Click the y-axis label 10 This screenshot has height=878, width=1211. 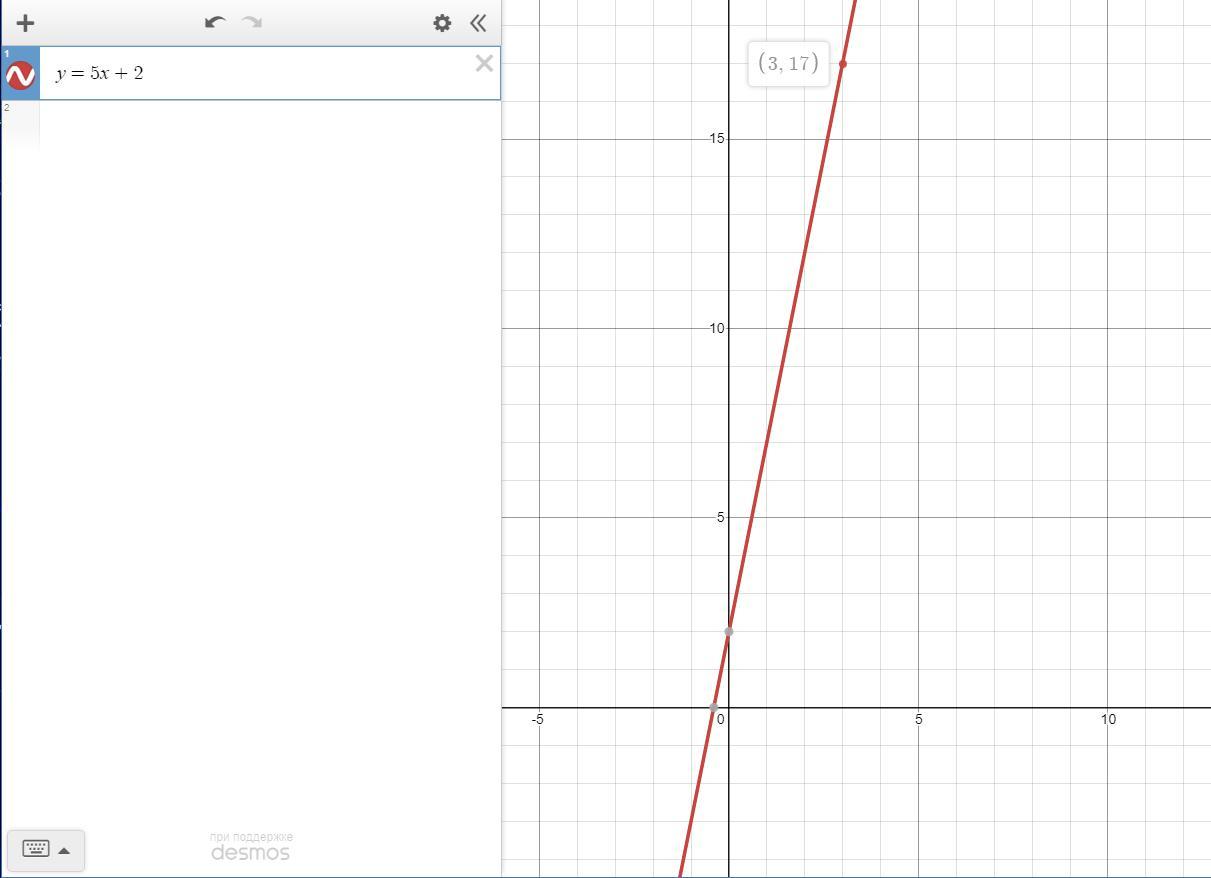point(716,328)
